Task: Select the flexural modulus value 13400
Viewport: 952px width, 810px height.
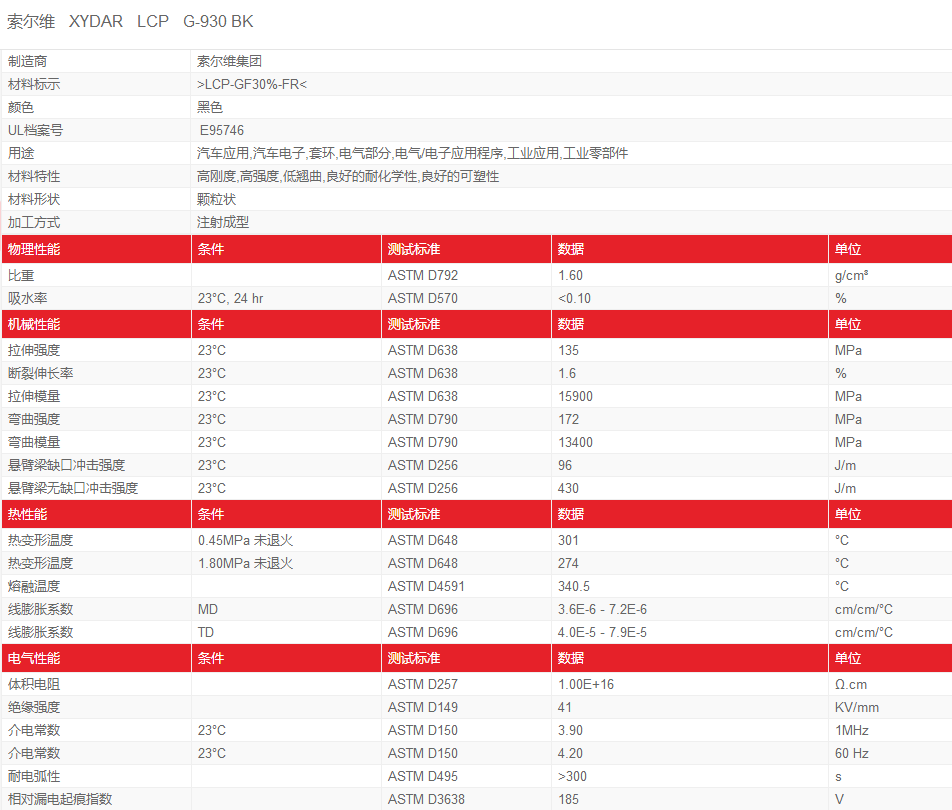Action: 575,443
